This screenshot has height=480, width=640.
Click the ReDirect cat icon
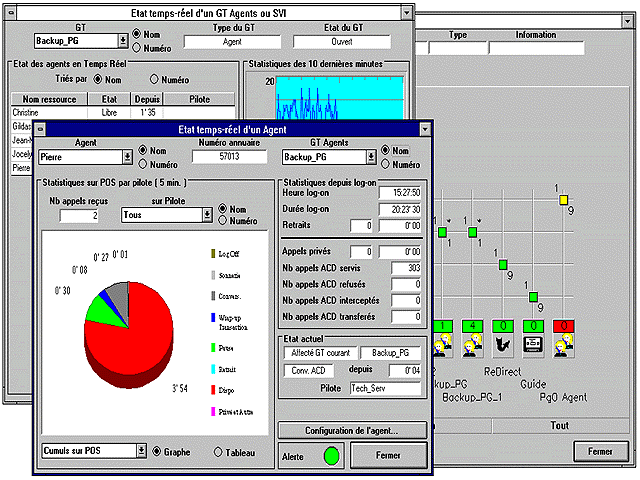tap(502, 345)
